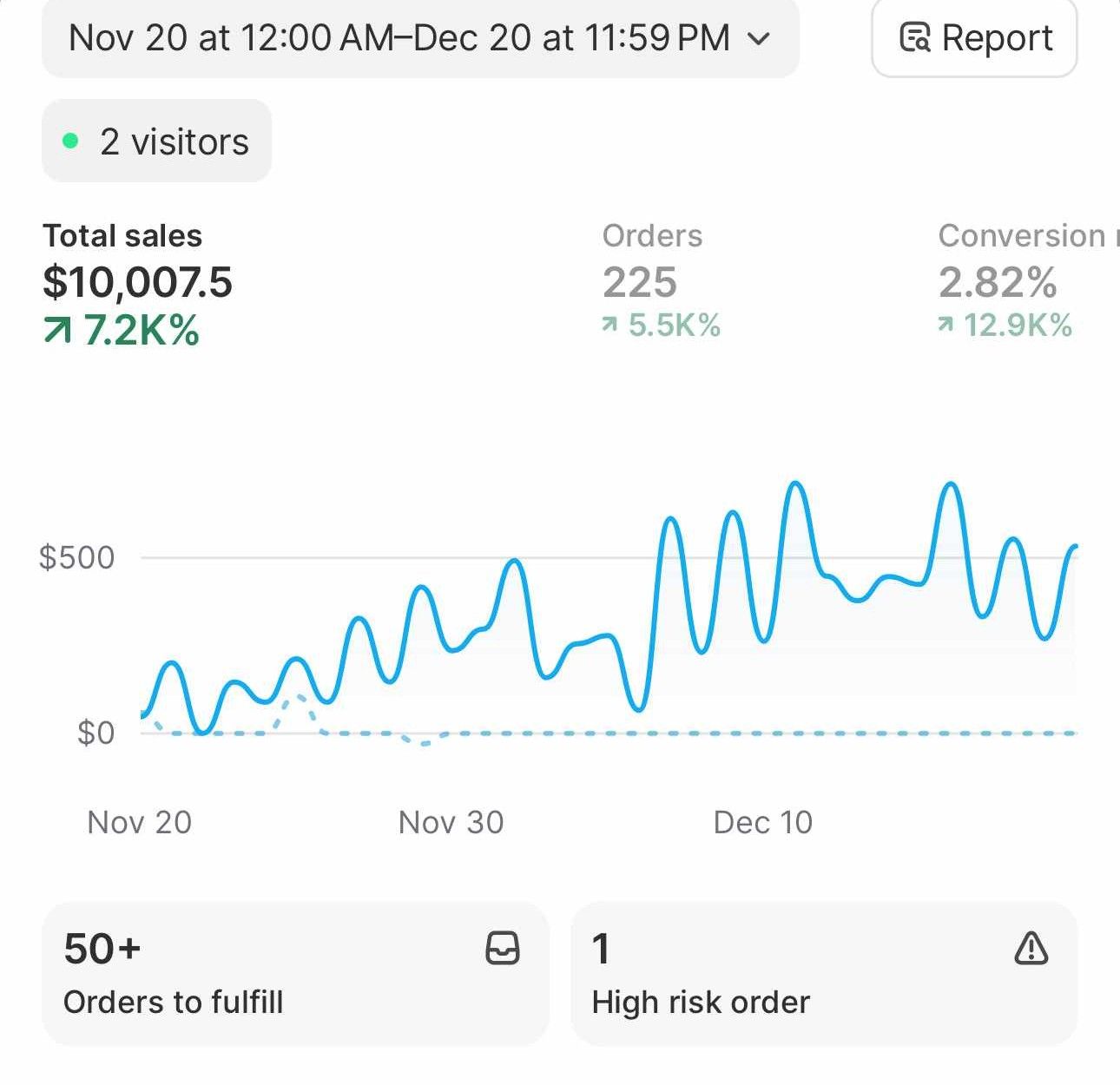Image resolution: width=1120 pixels, height=1085 pixels.
Task: Click the warning triangle icon
Action: coord(1031,948)
